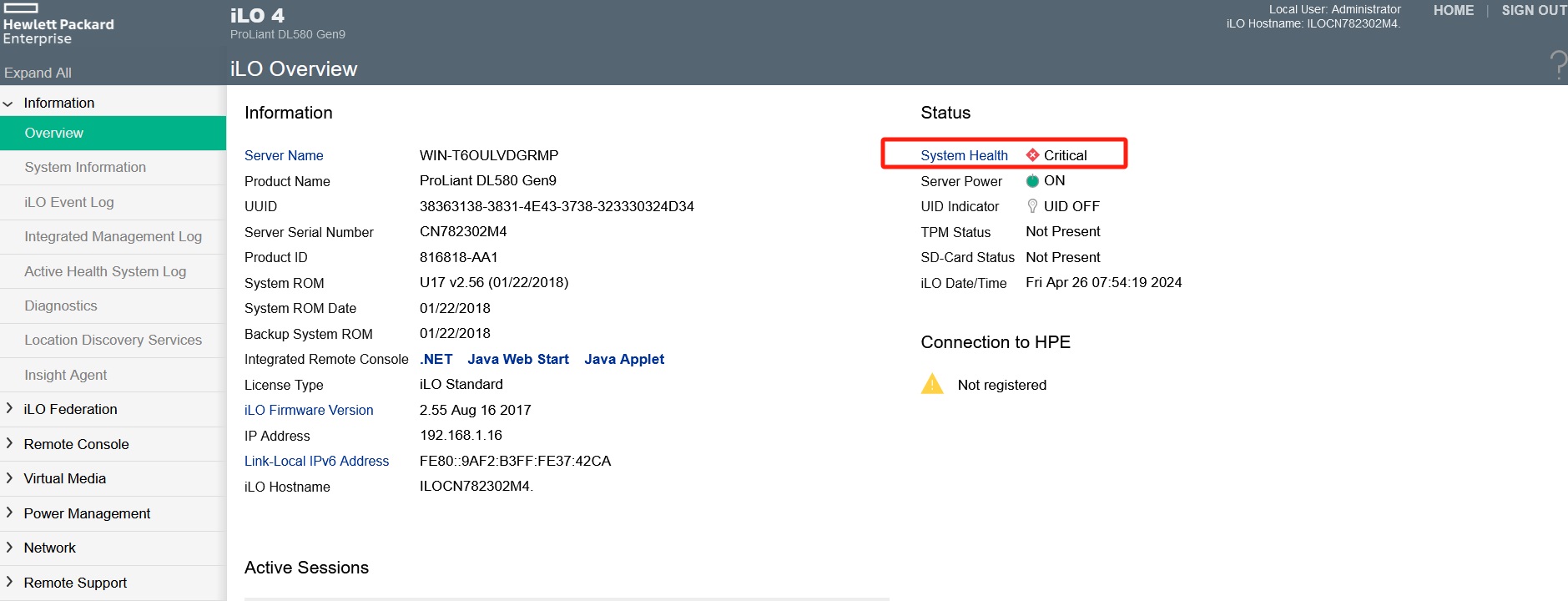Click the red Critical health status icon
The height and width of the screenshot is (601, 1568).
(1032, 155)
